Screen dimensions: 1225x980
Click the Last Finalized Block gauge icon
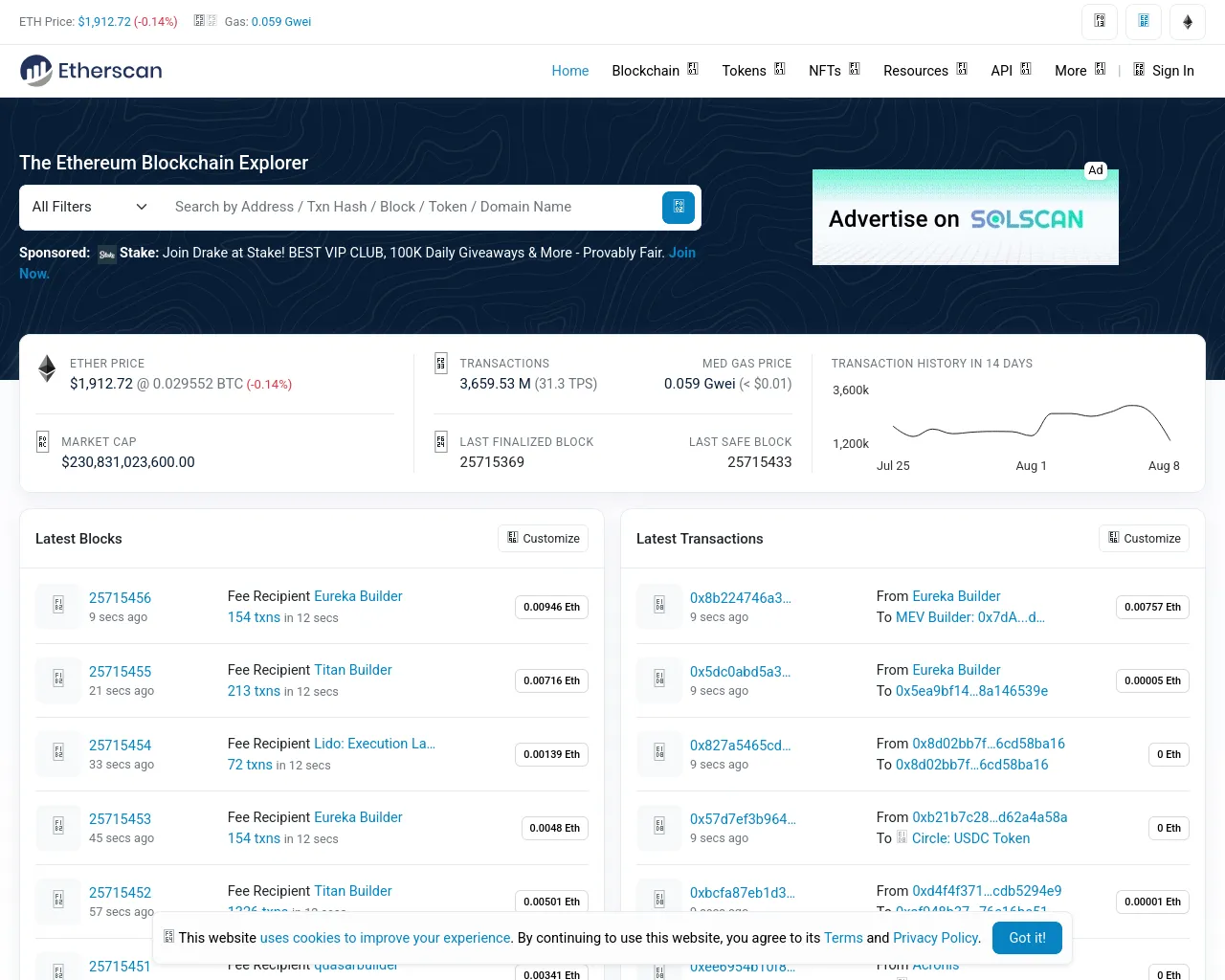440,441
